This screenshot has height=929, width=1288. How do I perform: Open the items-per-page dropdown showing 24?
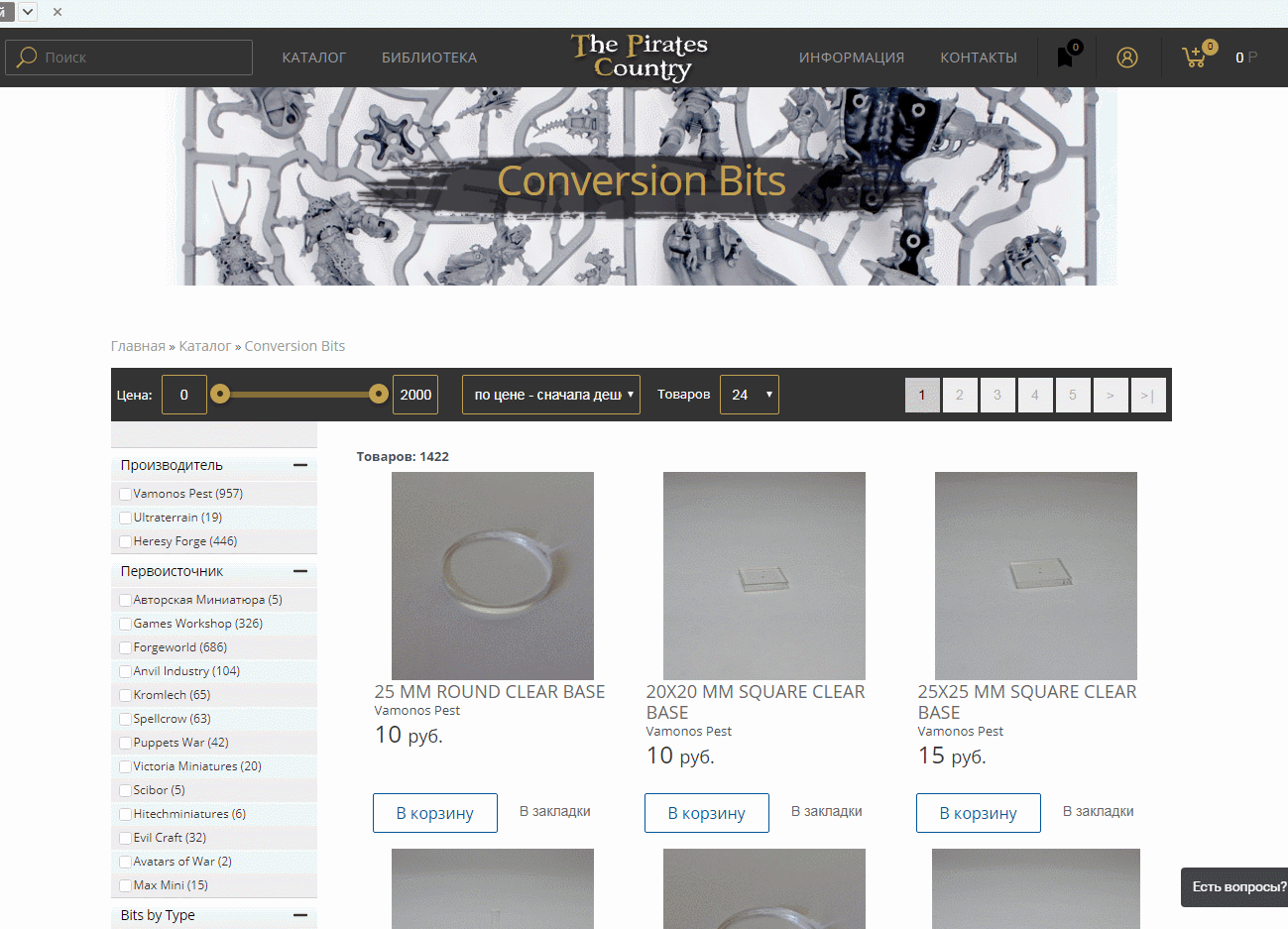[750, 395]
